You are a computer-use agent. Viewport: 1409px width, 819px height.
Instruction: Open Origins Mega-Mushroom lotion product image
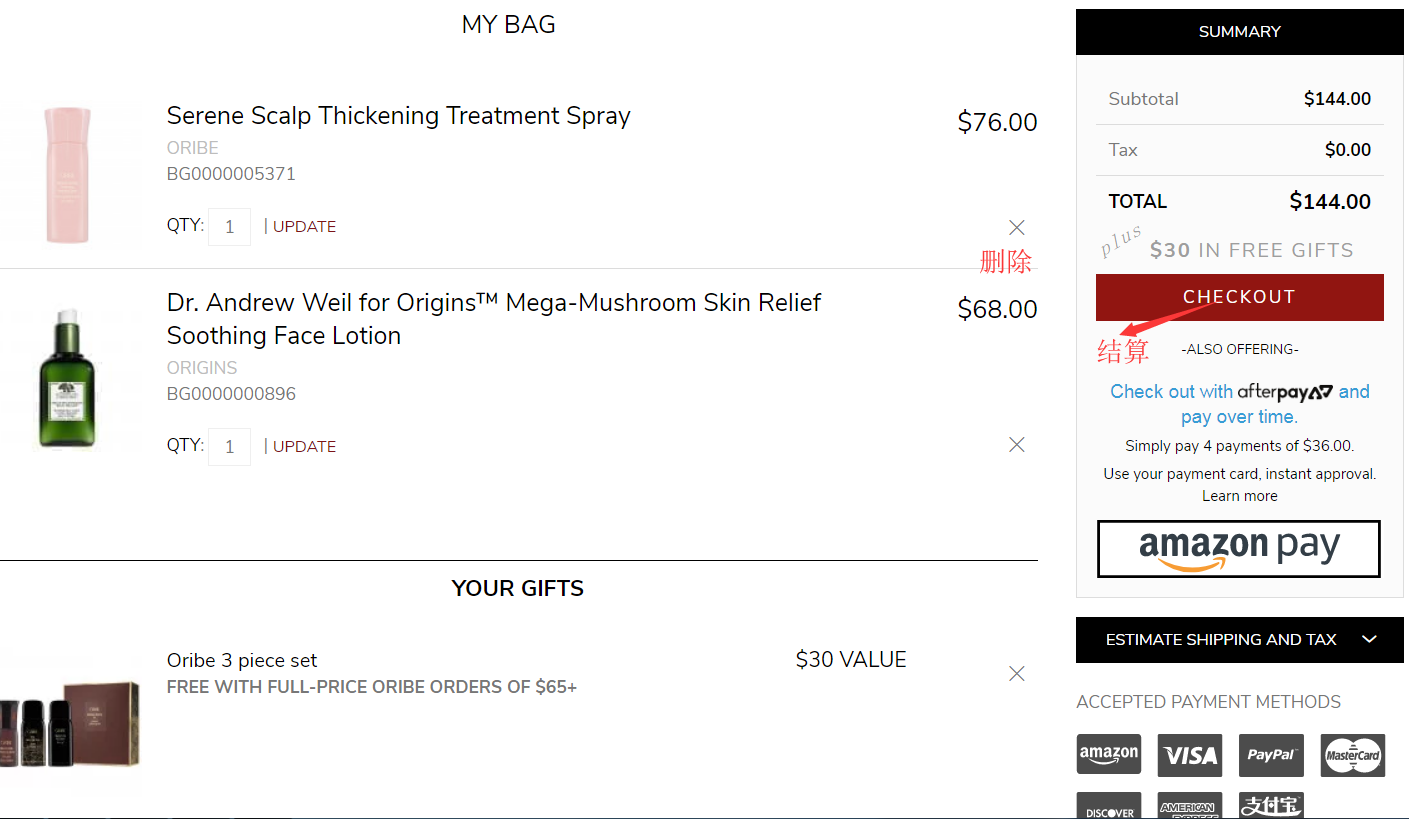[x=68, y=378]
